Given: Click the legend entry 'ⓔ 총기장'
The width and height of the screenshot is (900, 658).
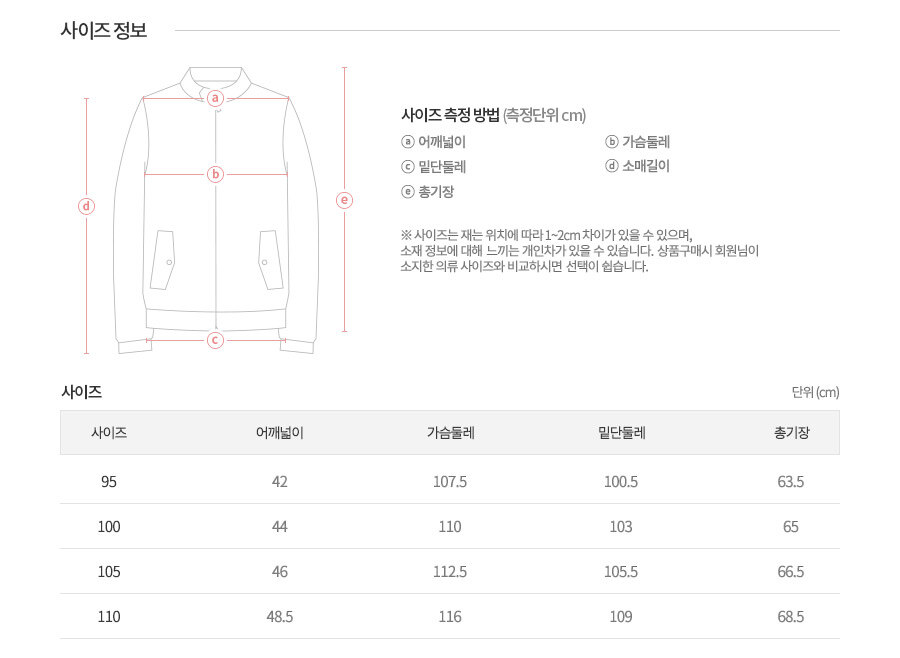Looking at the screenshot, I should [427, 192].
